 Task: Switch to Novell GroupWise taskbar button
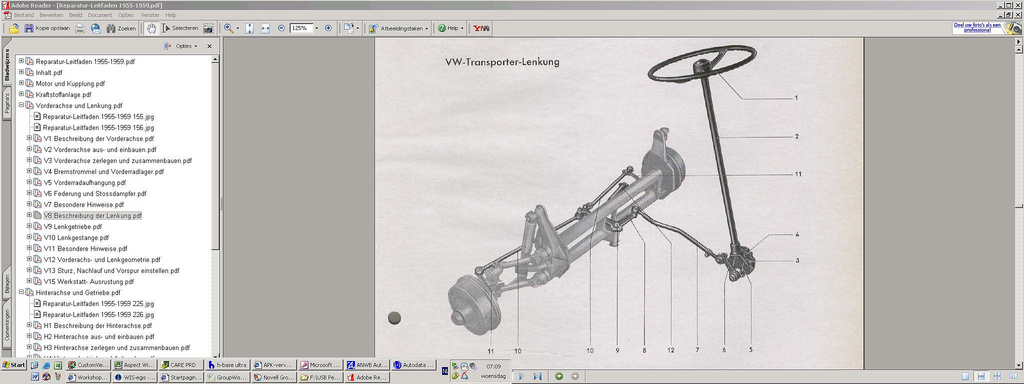tap(273, 377)
